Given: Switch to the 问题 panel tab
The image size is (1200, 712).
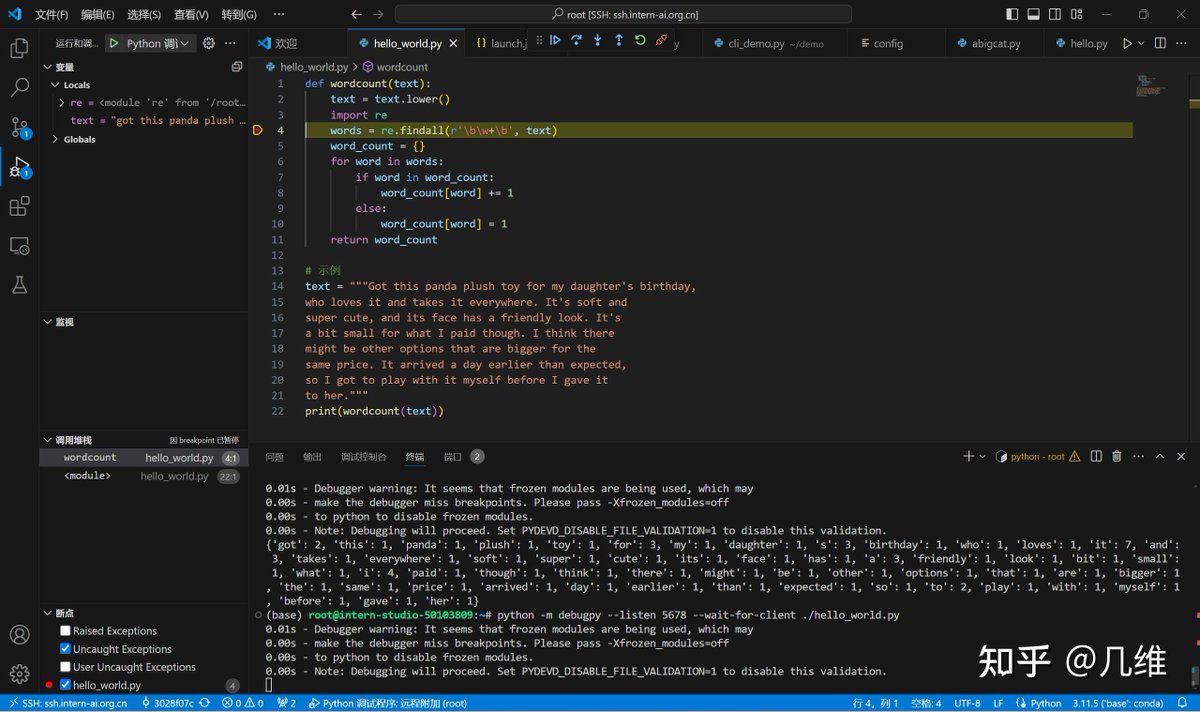Looking at the screenshot, I should [274, 457].
